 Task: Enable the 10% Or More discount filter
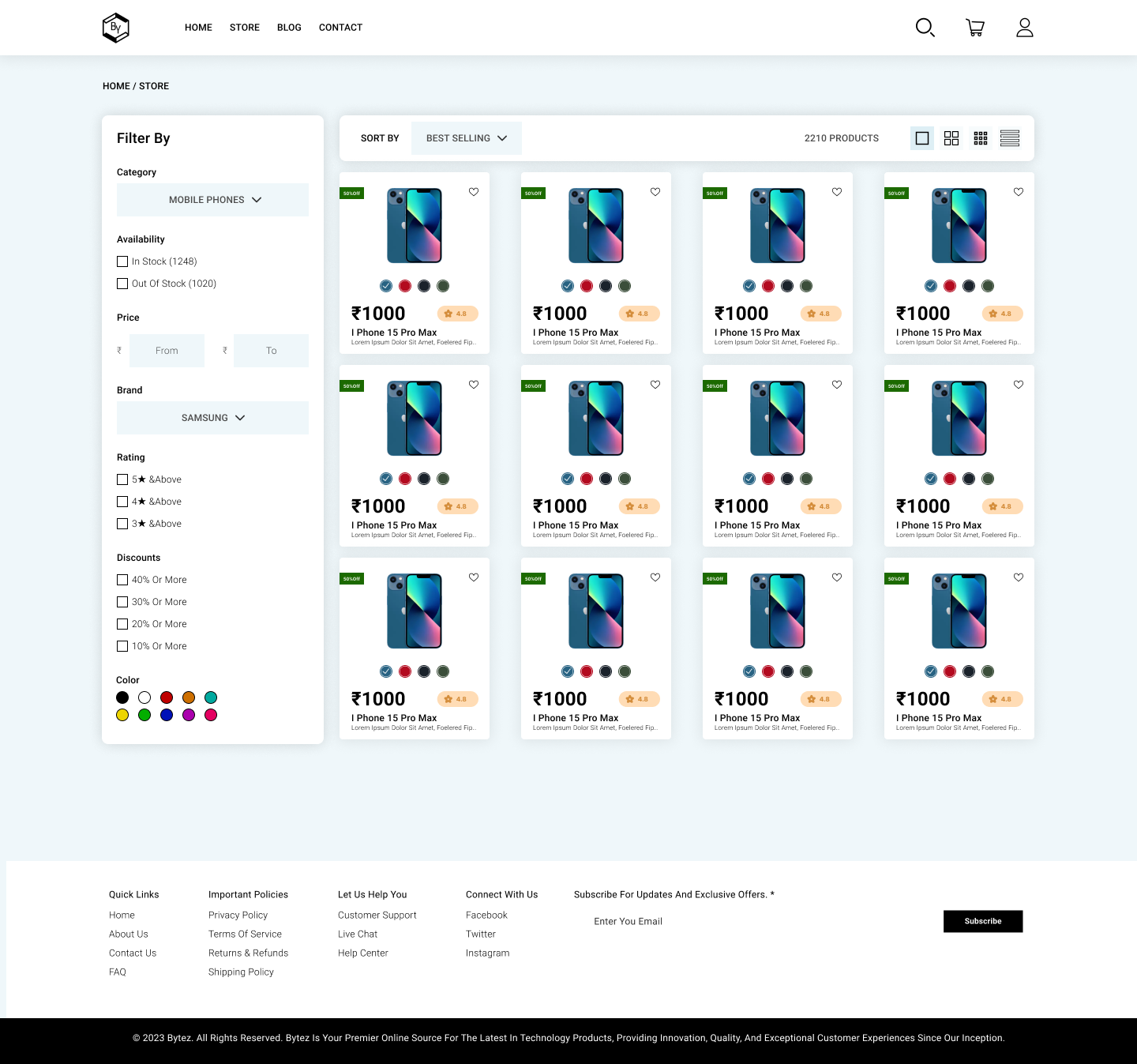point(122,646)
